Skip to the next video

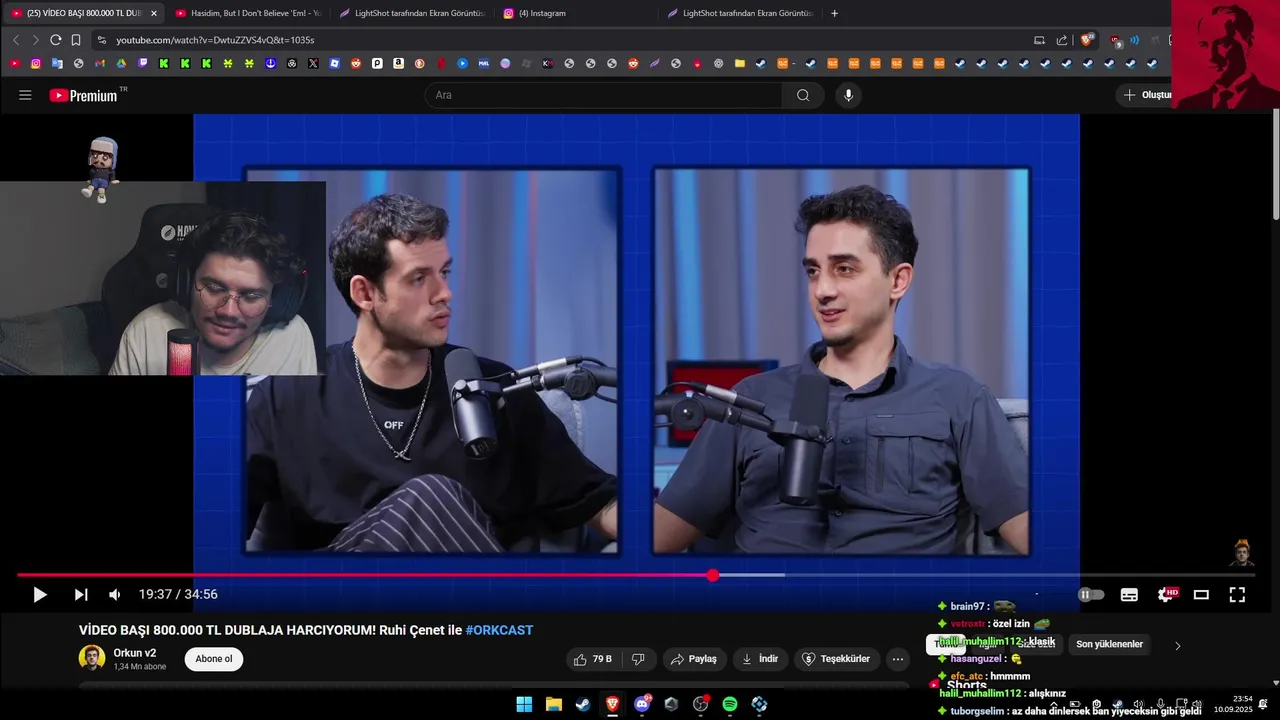point(81,595)
